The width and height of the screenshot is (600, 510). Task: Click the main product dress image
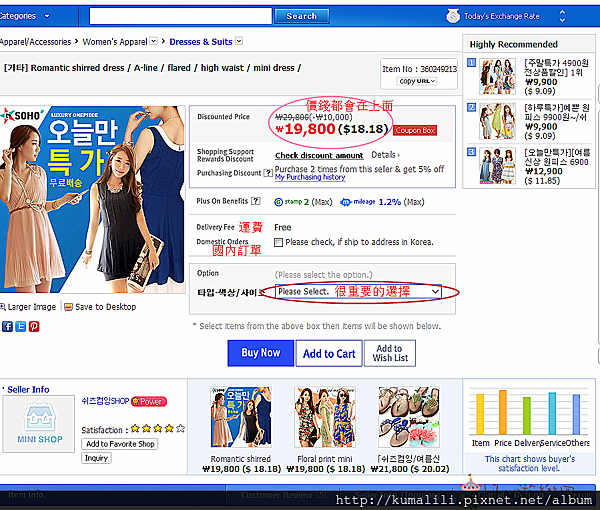click(93, 199)
